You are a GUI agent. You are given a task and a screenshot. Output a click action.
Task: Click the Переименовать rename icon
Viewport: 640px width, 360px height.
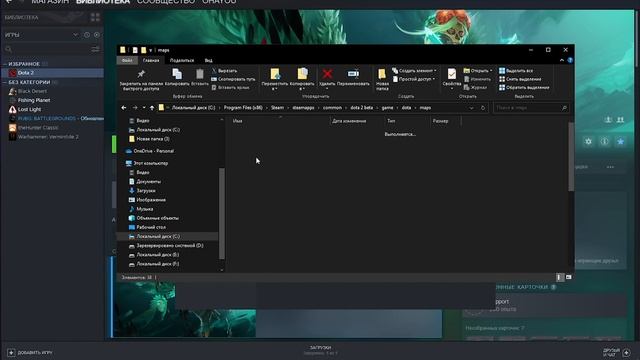(x=353, y=74)
